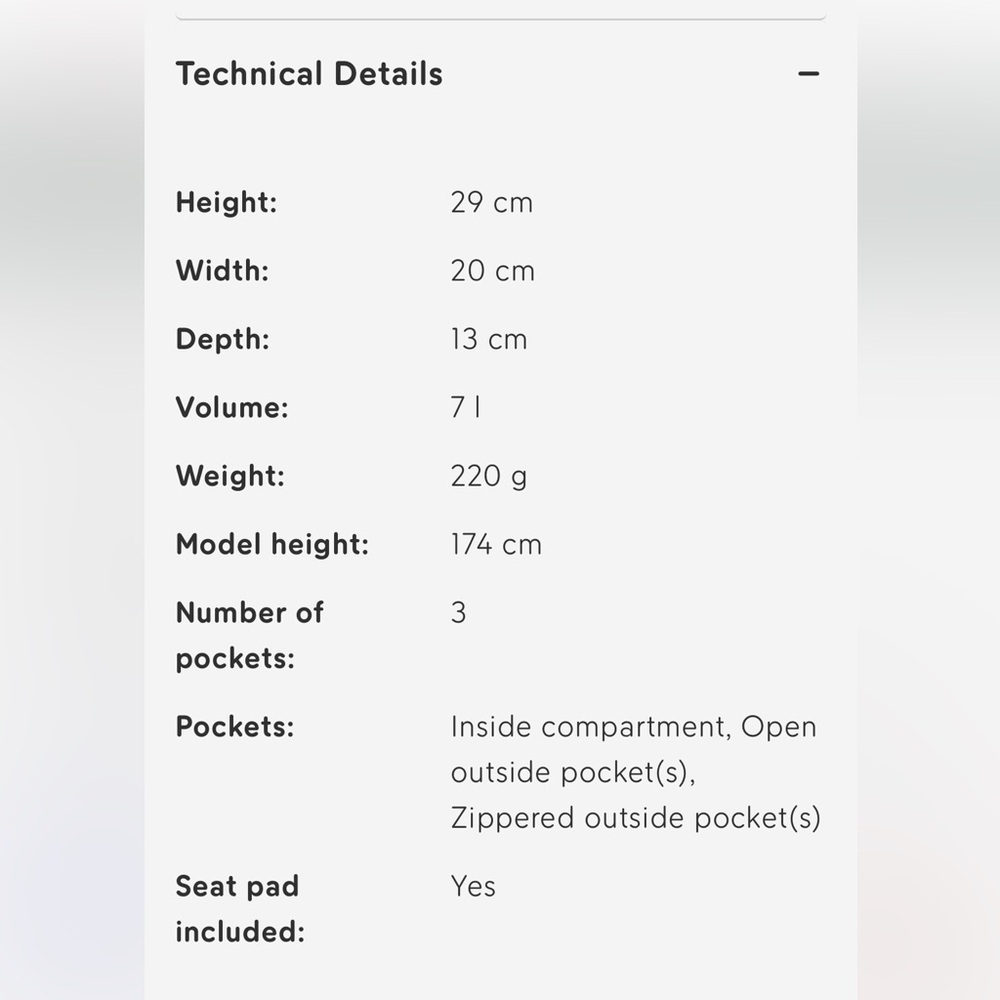Select the Depth label

point(223,339)
